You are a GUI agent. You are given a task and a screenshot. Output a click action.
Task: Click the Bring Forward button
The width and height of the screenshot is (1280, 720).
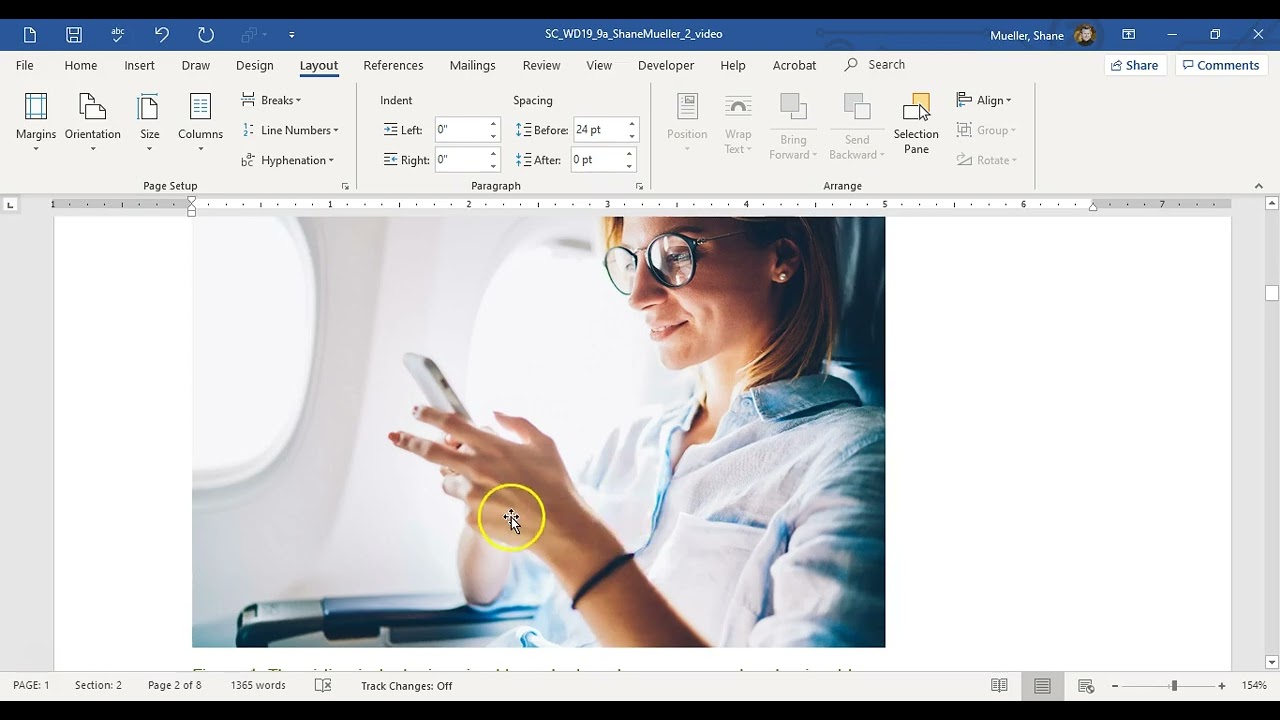(x=793, y=126)
